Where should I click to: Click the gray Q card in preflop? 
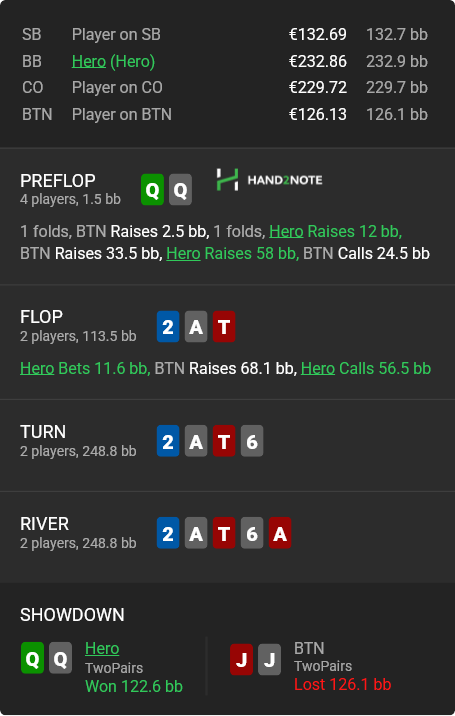click(x=180, y=190)
